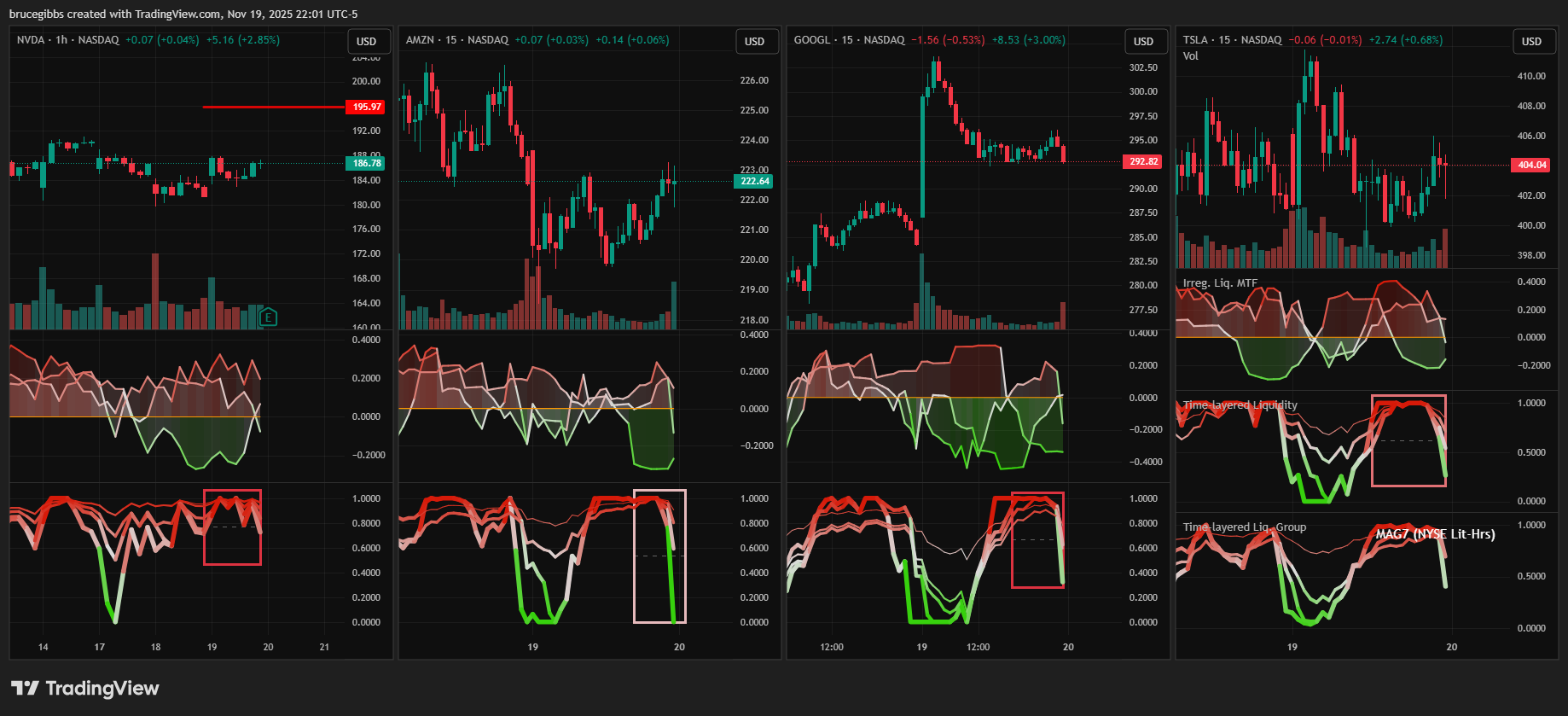Click the red 195.97 price label
The image size is (1568, 716).
click(367, 107)
